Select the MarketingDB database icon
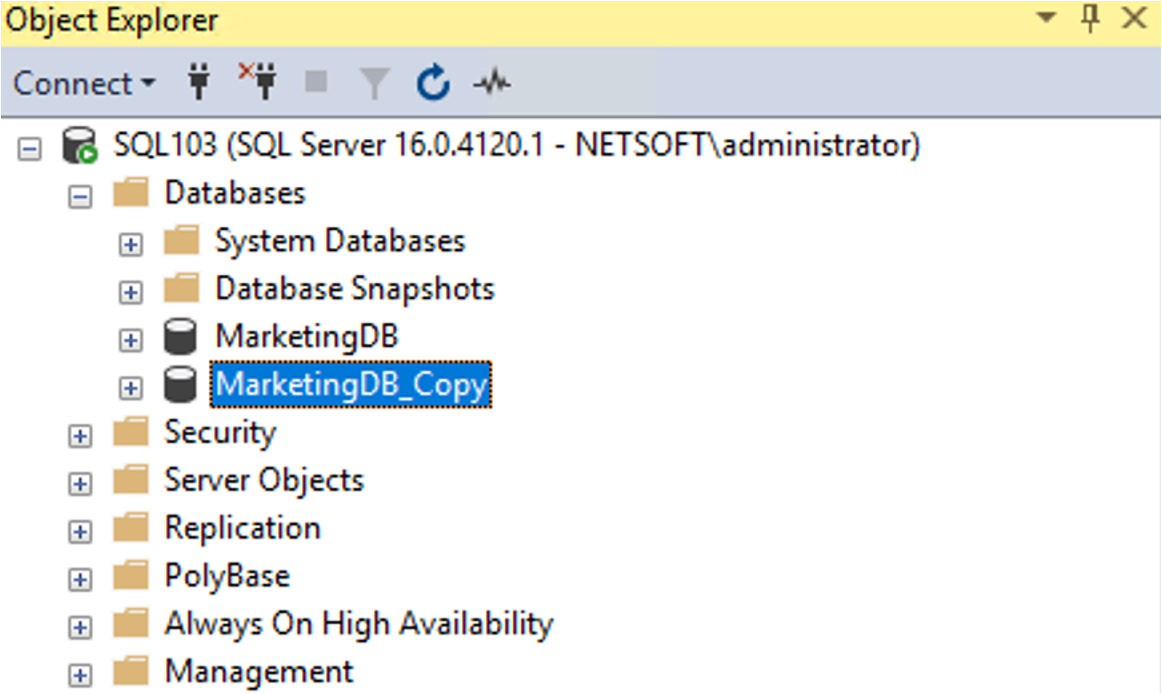This screenshot has height=694, width=1162. point(181,338)
